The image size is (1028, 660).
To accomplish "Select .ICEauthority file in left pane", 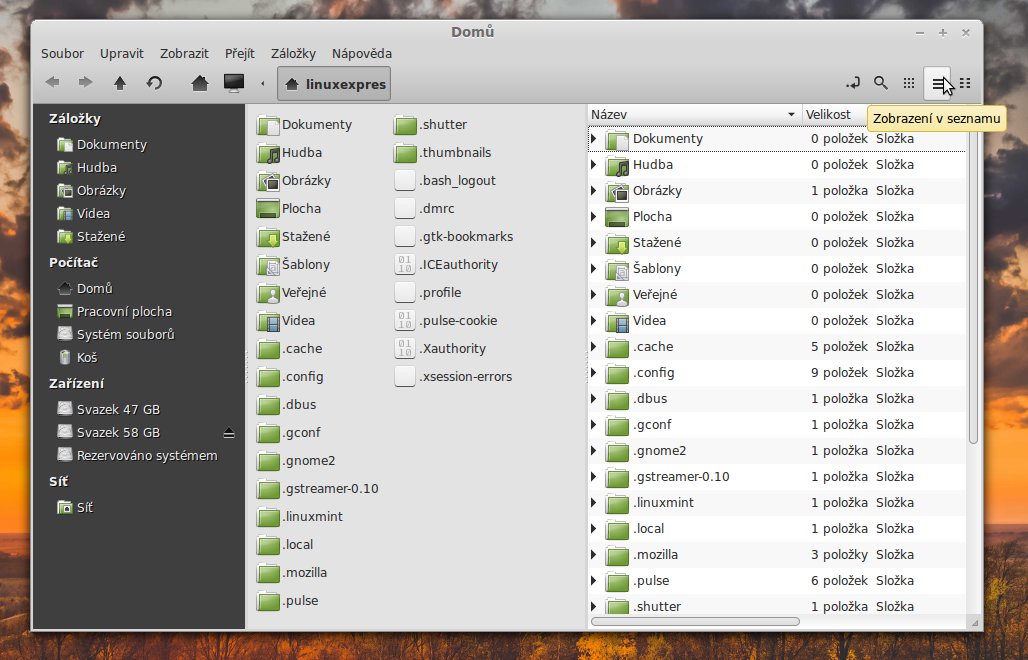I will (x=446, y=265).
